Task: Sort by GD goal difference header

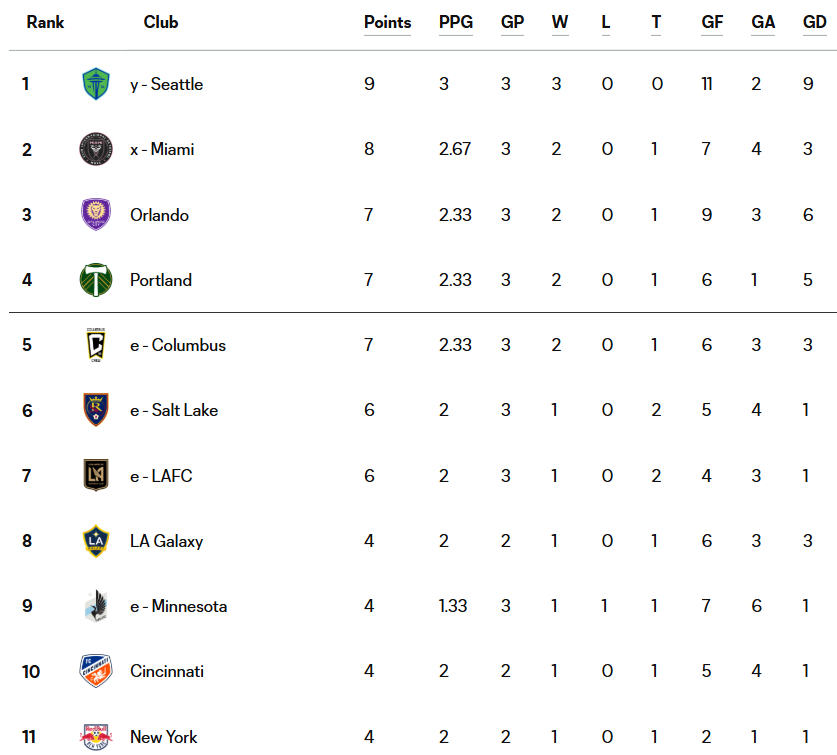Action: click(815, 22)
